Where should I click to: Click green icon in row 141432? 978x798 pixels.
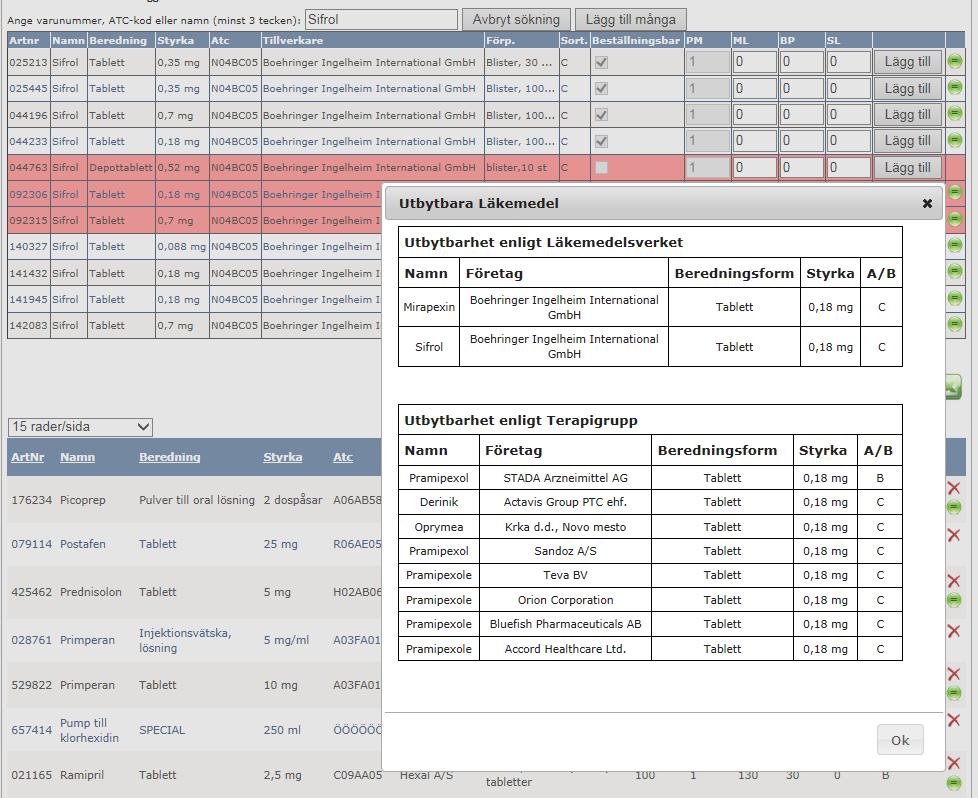point(954,271)
